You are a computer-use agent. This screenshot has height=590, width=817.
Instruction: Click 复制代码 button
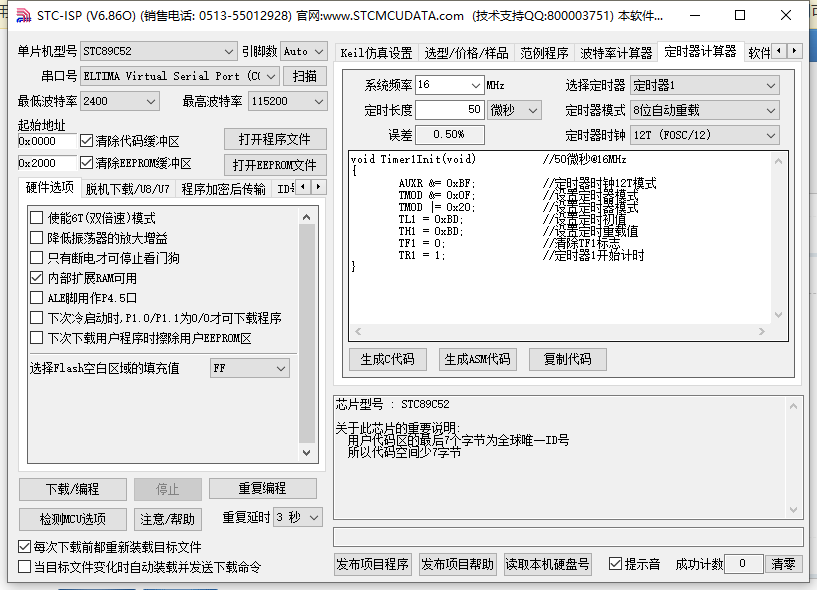[x=567, y=359]
